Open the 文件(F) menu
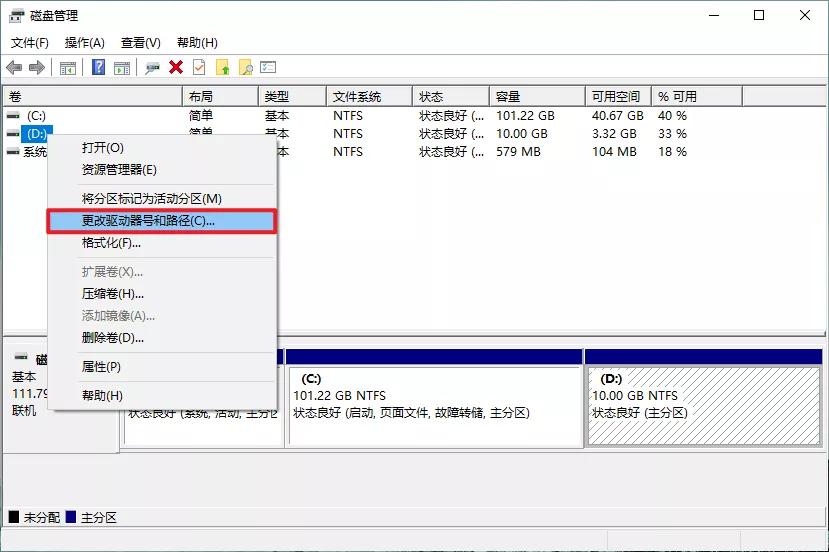 pyautogui.click(x=30, y=43)
